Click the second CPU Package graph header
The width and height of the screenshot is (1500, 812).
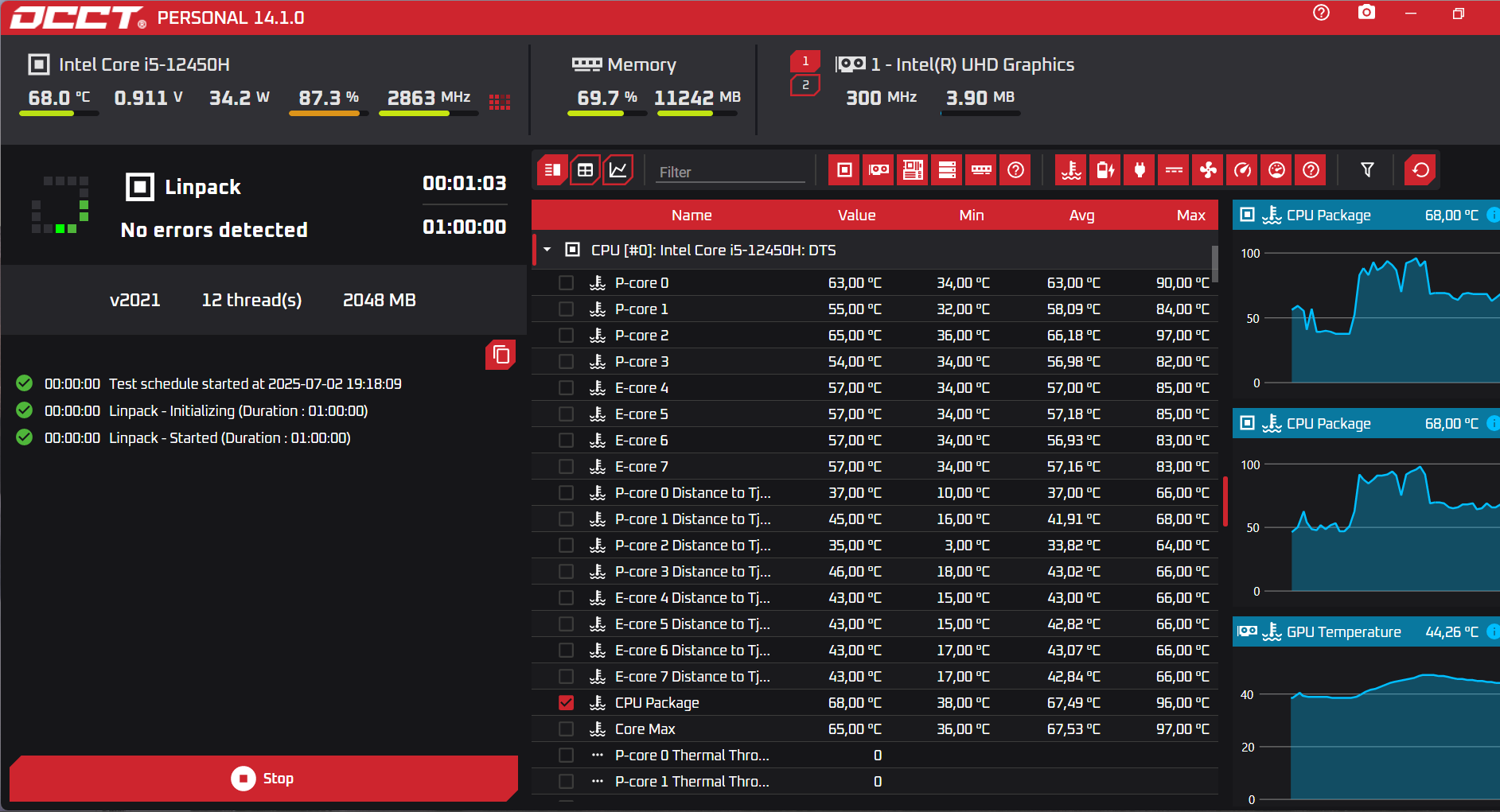click(x=1366, y=424)
